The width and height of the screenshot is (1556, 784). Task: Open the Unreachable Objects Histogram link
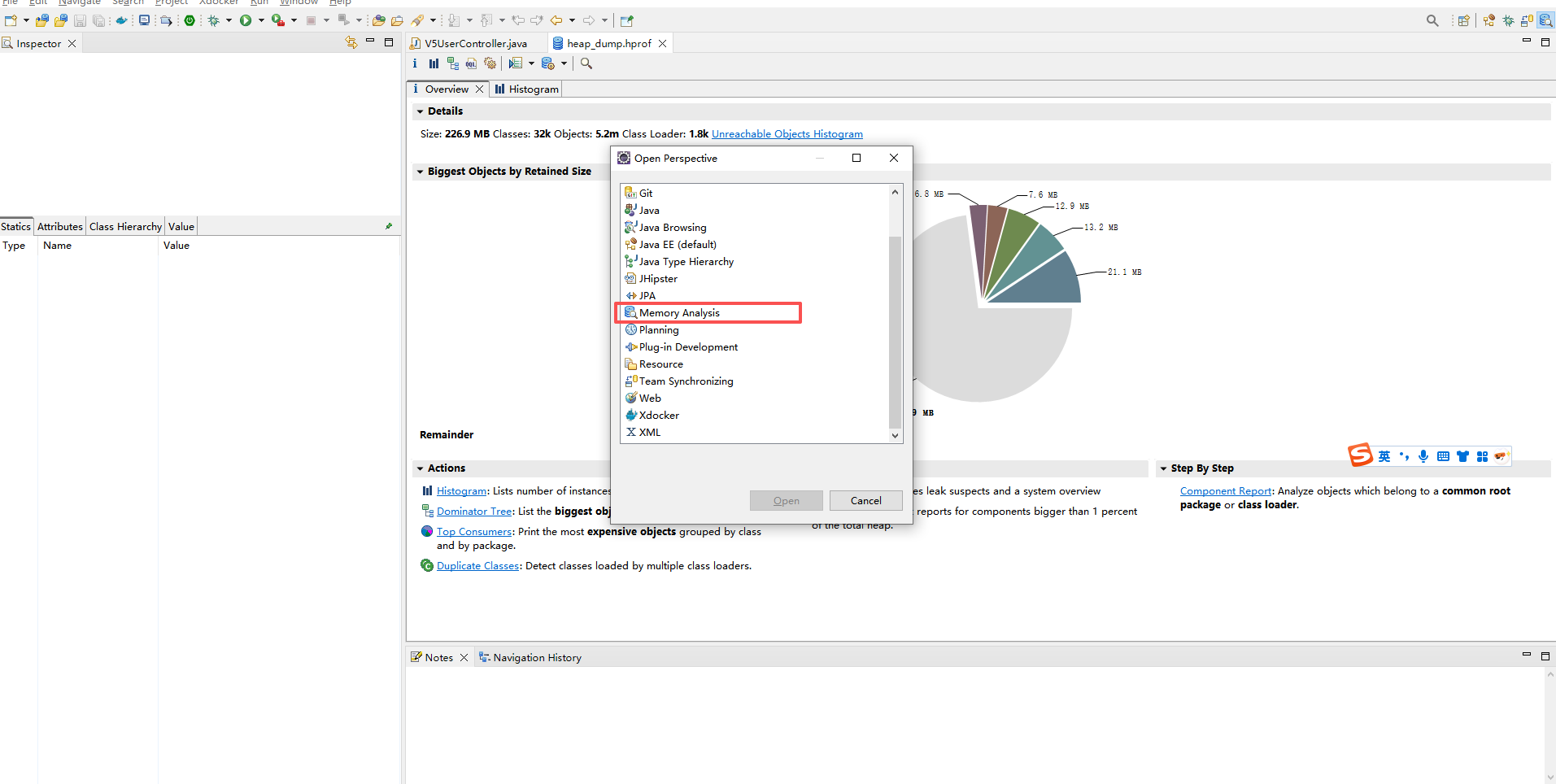point(787,133)
